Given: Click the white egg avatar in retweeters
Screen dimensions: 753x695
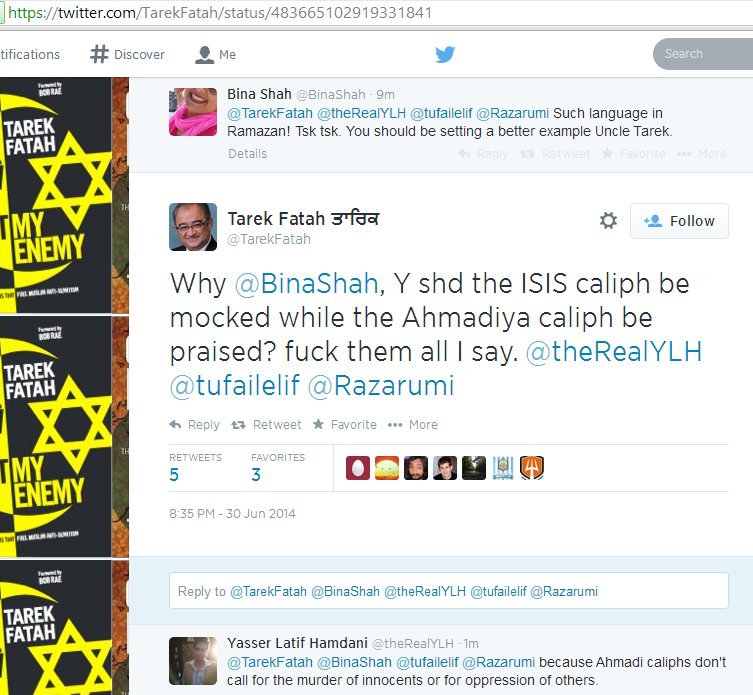Looking at the screenshot, I should (358, 468).
